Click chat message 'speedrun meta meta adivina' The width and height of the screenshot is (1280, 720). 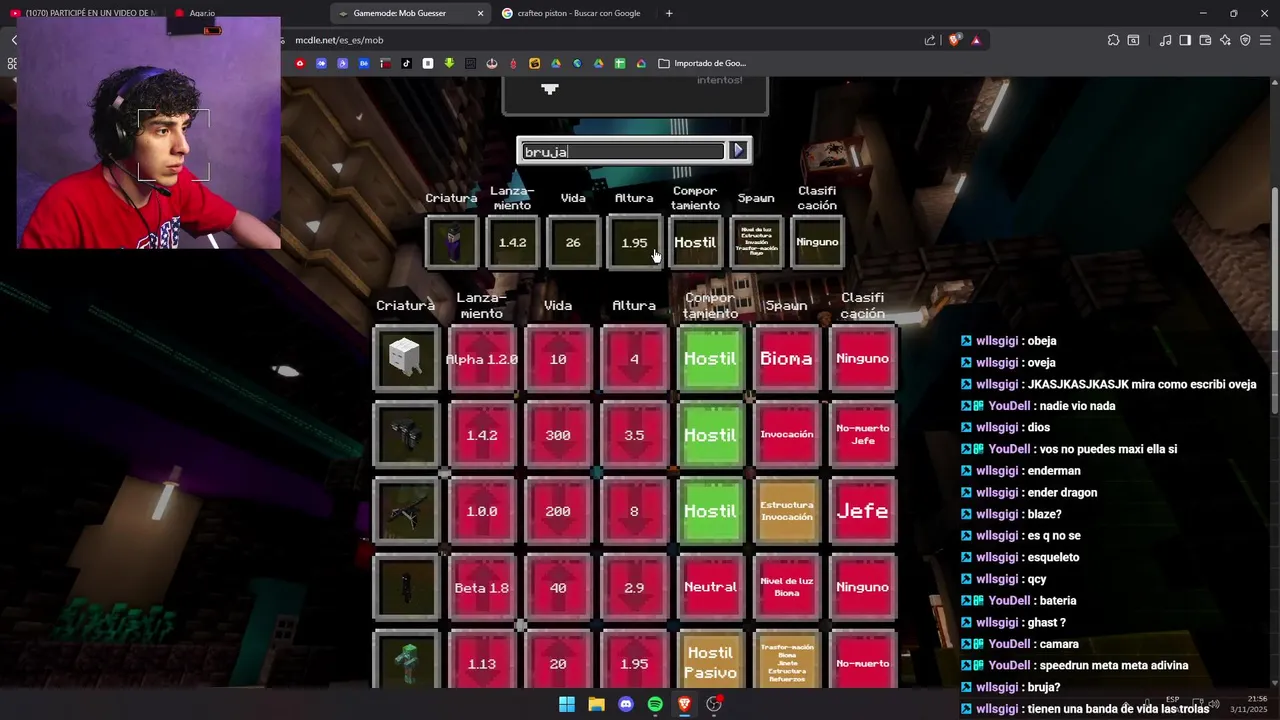[x=1113, y=665]
